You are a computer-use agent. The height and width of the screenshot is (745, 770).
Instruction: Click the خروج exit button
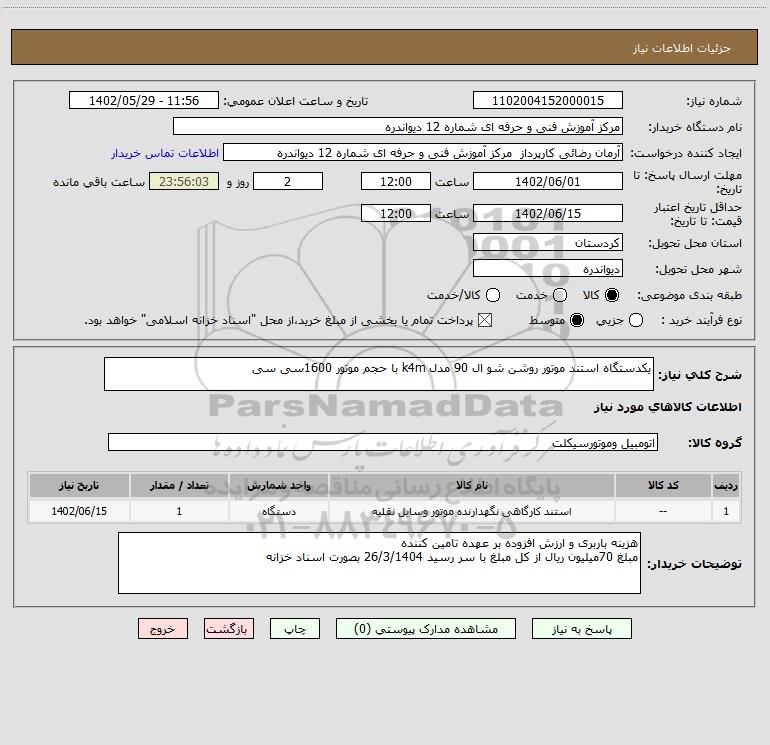click(x=163, y=629)
